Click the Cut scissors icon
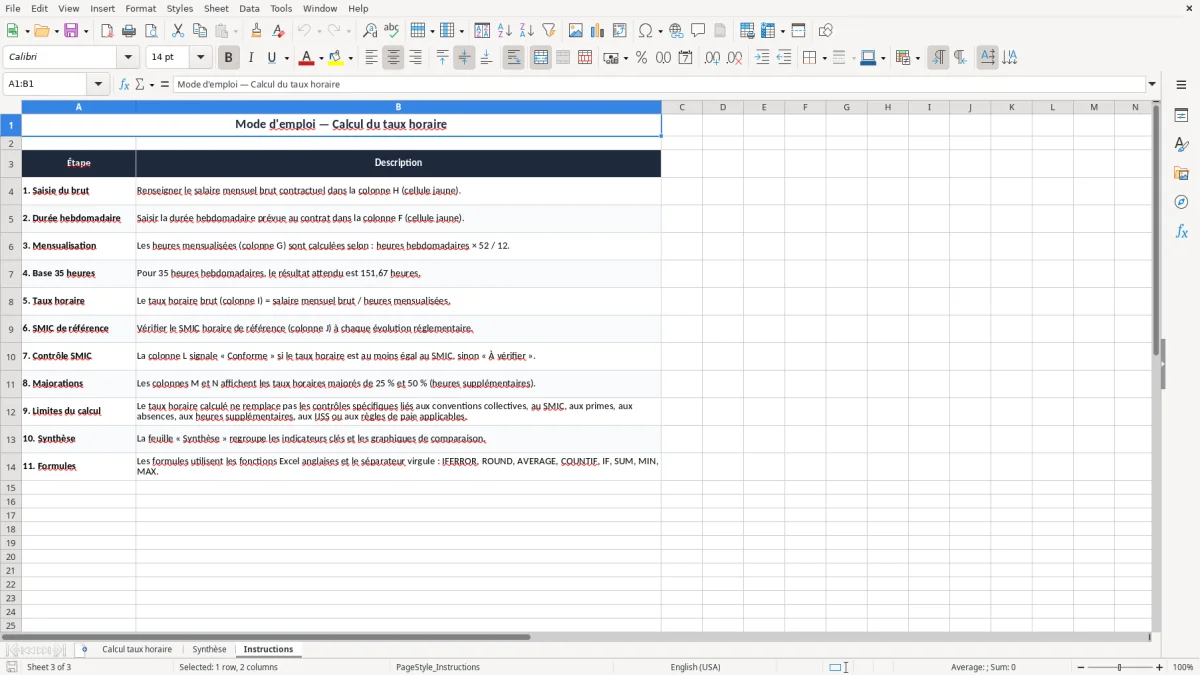This screenshot has height=675, width=1200. [x=178, y=31]
